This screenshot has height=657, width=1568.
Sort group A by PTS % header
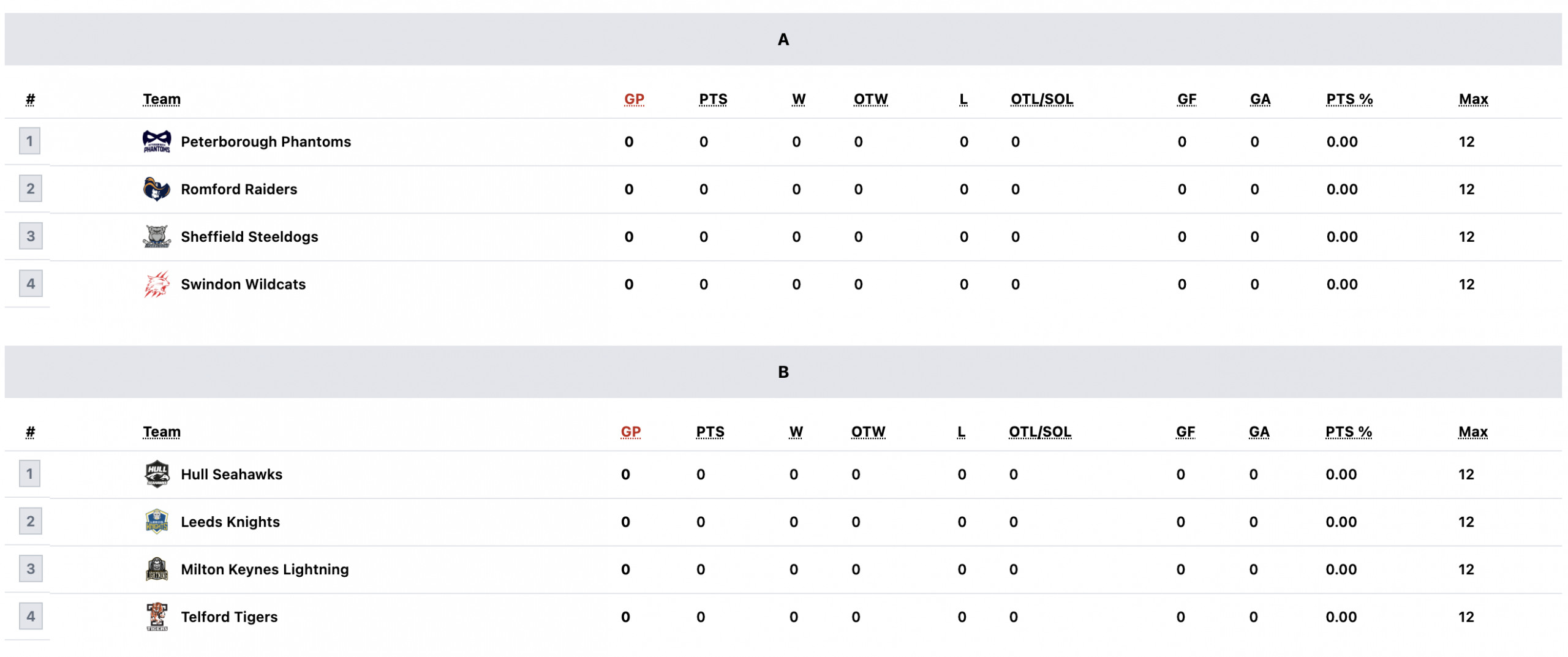point(1349,99)
